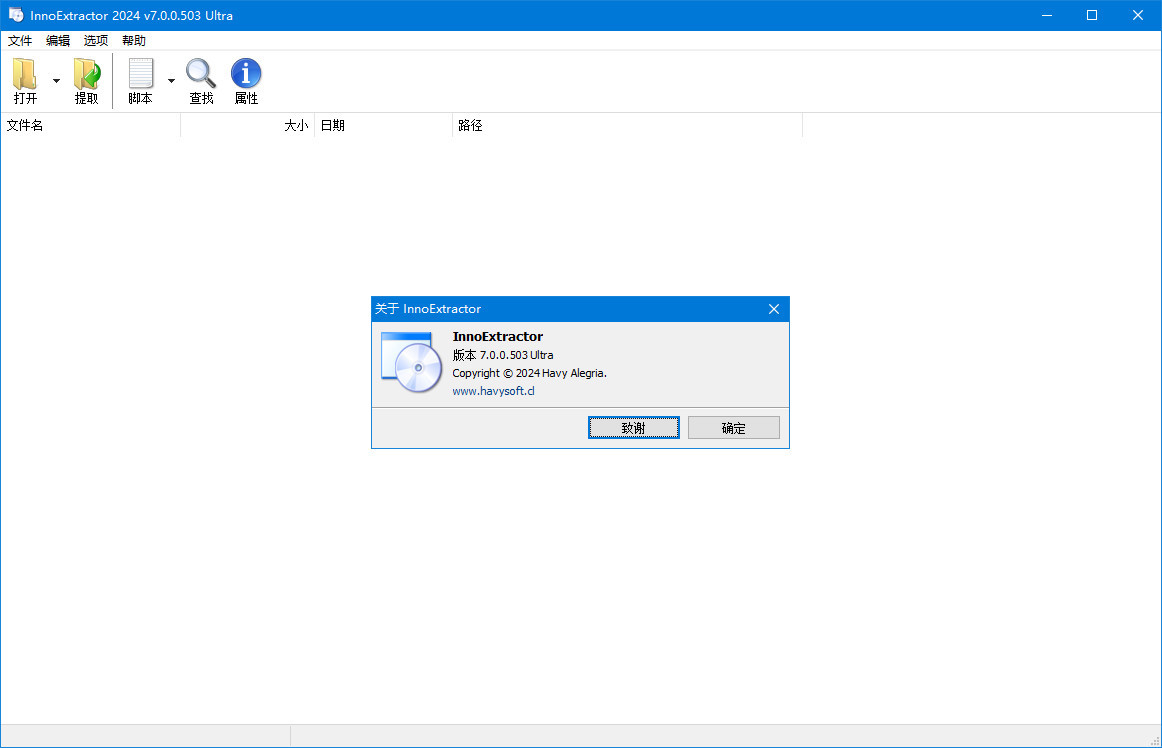This screenshot has height=748, width=1162.
Task: Click the CD installer icon in About dialog
Action: (x=411, y=361)
